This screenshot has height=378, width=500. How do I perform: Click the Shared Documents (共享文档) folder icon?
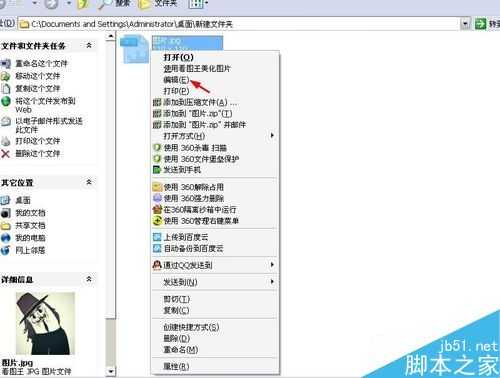pos(6,226)
